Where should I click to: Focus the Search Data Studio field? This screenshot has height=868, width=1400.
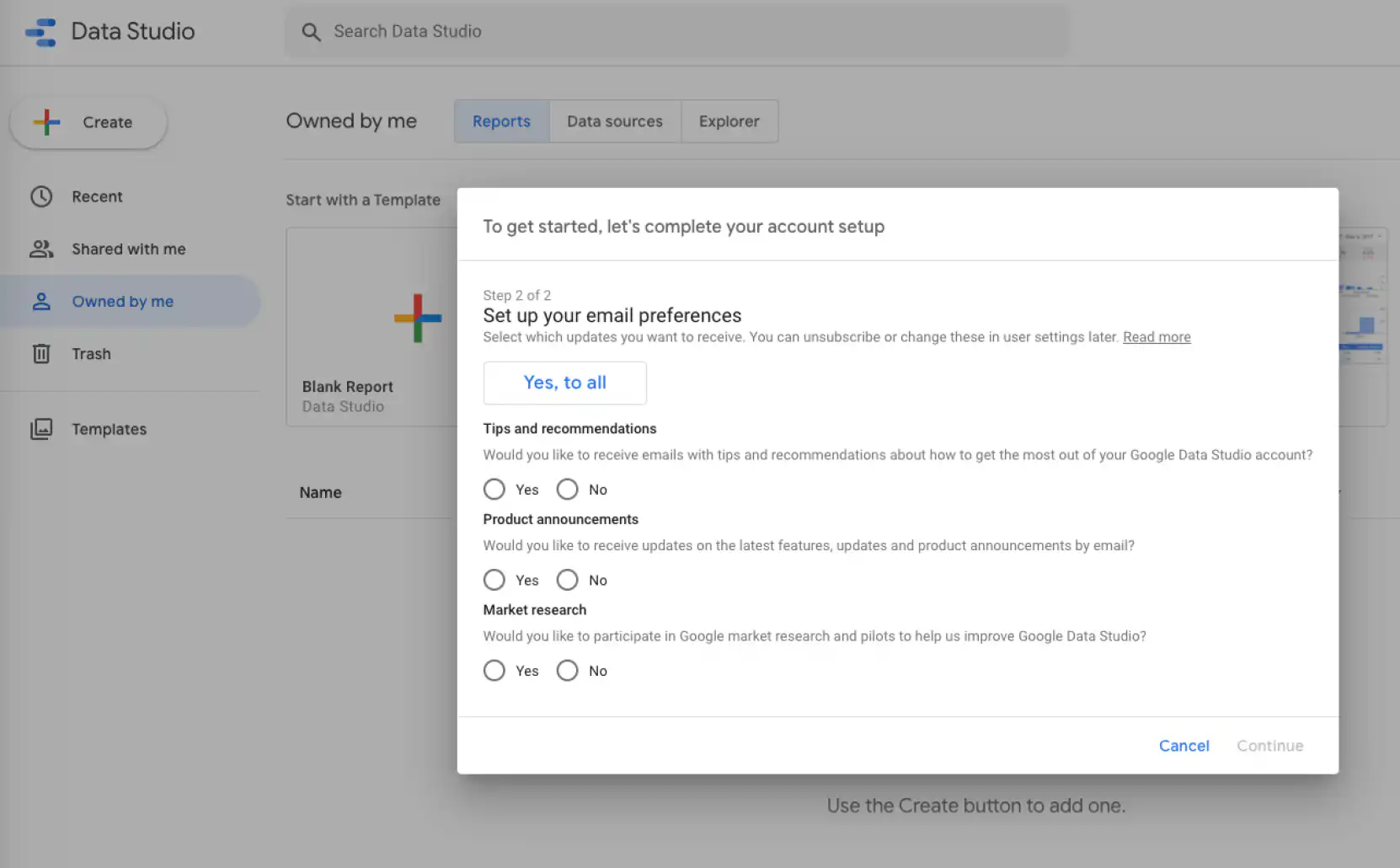coord(677,32)
